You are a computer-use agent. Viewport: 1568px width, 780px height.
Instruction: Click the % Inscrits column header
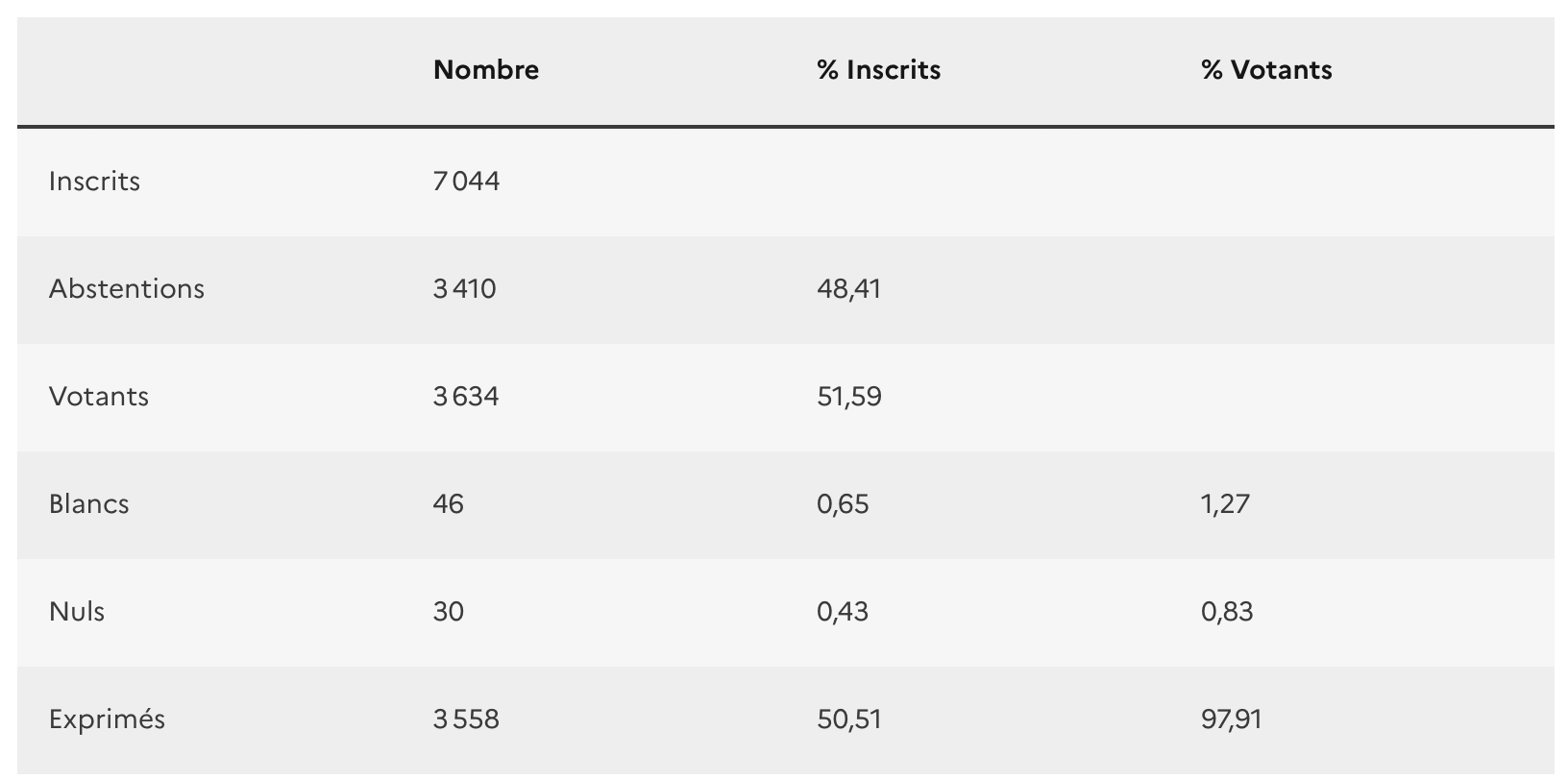(878, 70)
